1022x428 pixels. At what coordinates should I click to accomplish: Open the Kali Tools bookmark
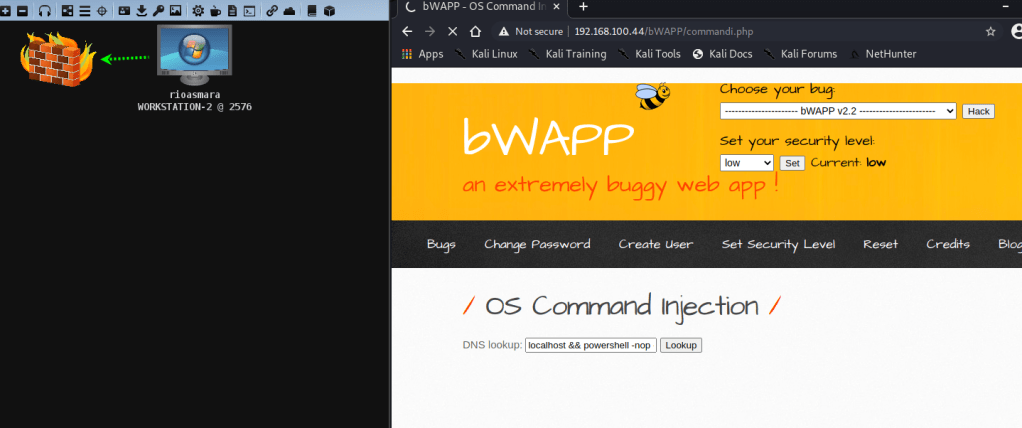tap(651, 54)
